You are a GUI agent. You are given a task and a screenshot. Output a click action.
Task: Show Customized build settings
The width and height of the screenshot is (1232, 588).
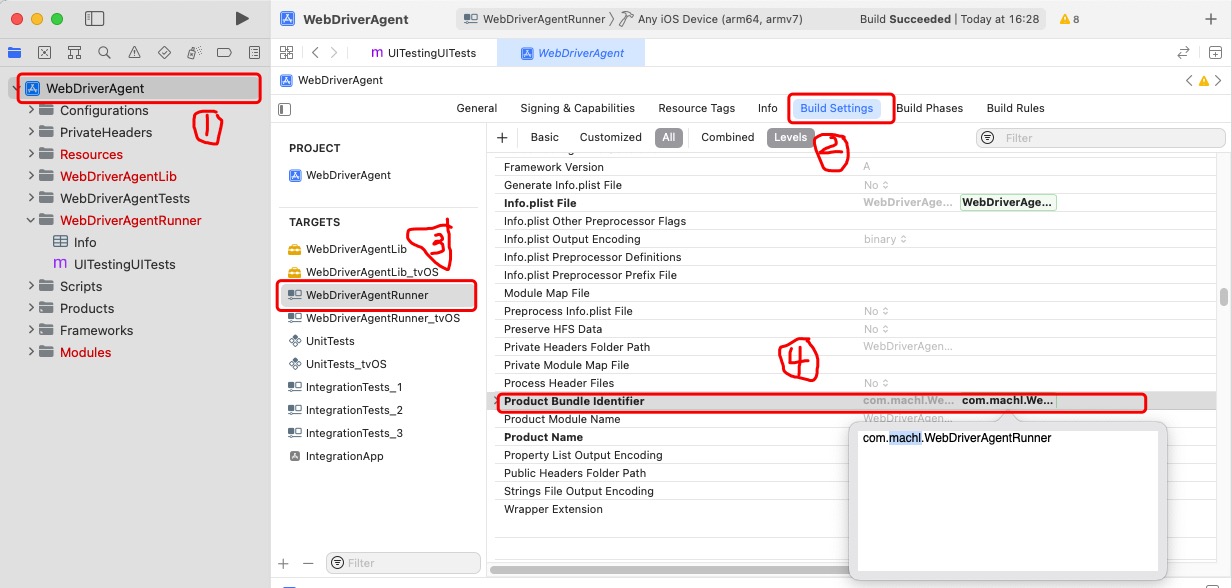(611, 138)
